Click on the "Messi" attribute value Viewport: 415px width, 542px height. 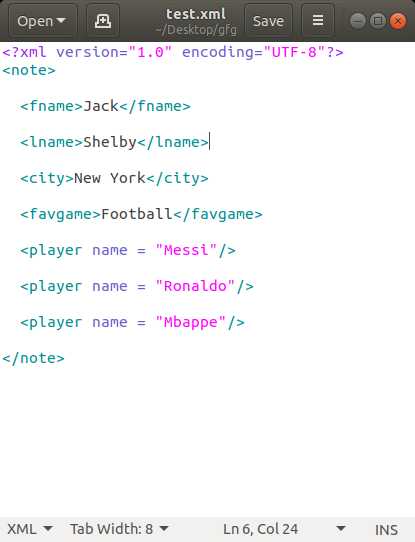186,250
